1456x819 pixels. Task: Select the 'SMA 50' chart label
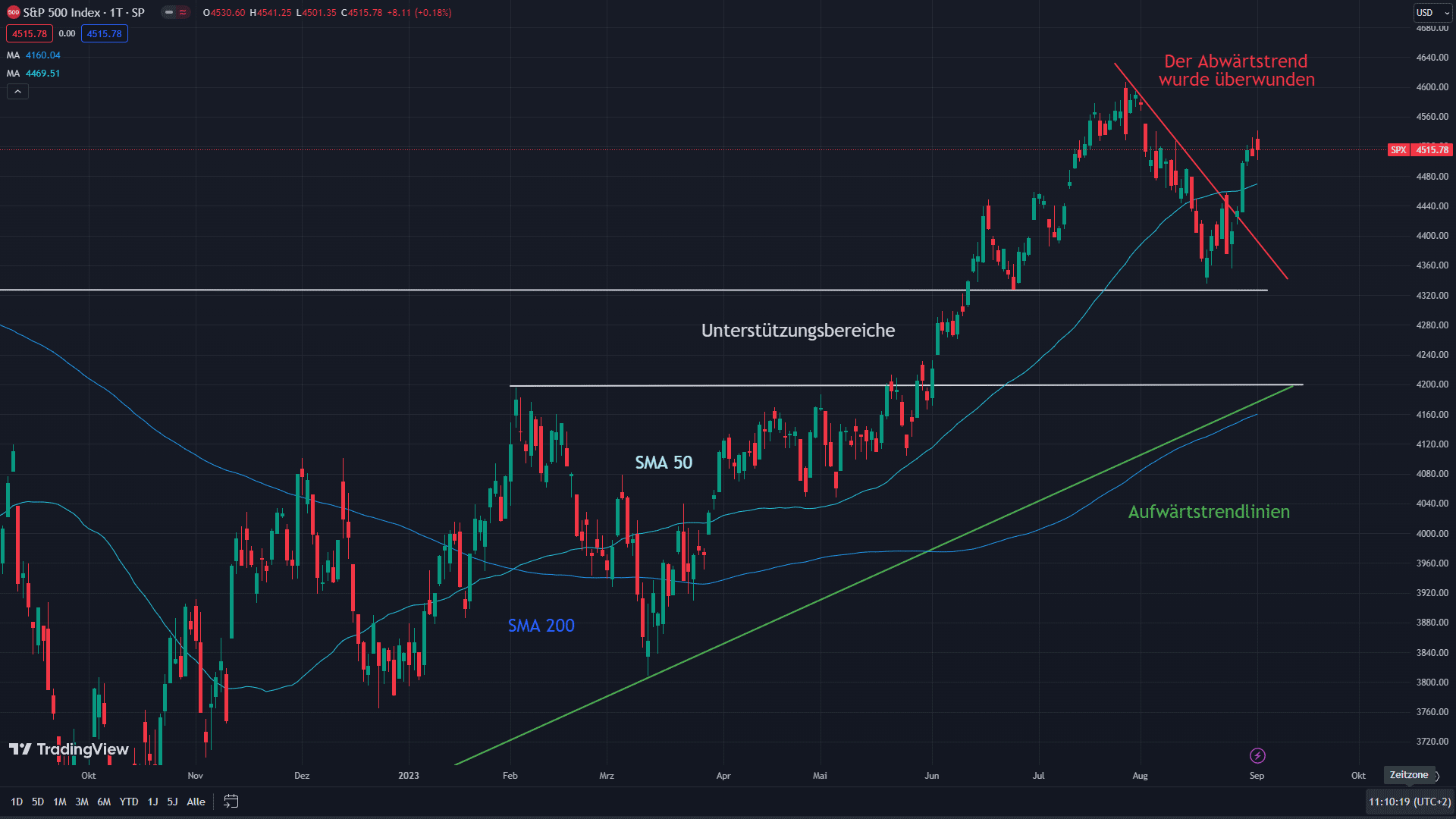[x=664, y=463]
